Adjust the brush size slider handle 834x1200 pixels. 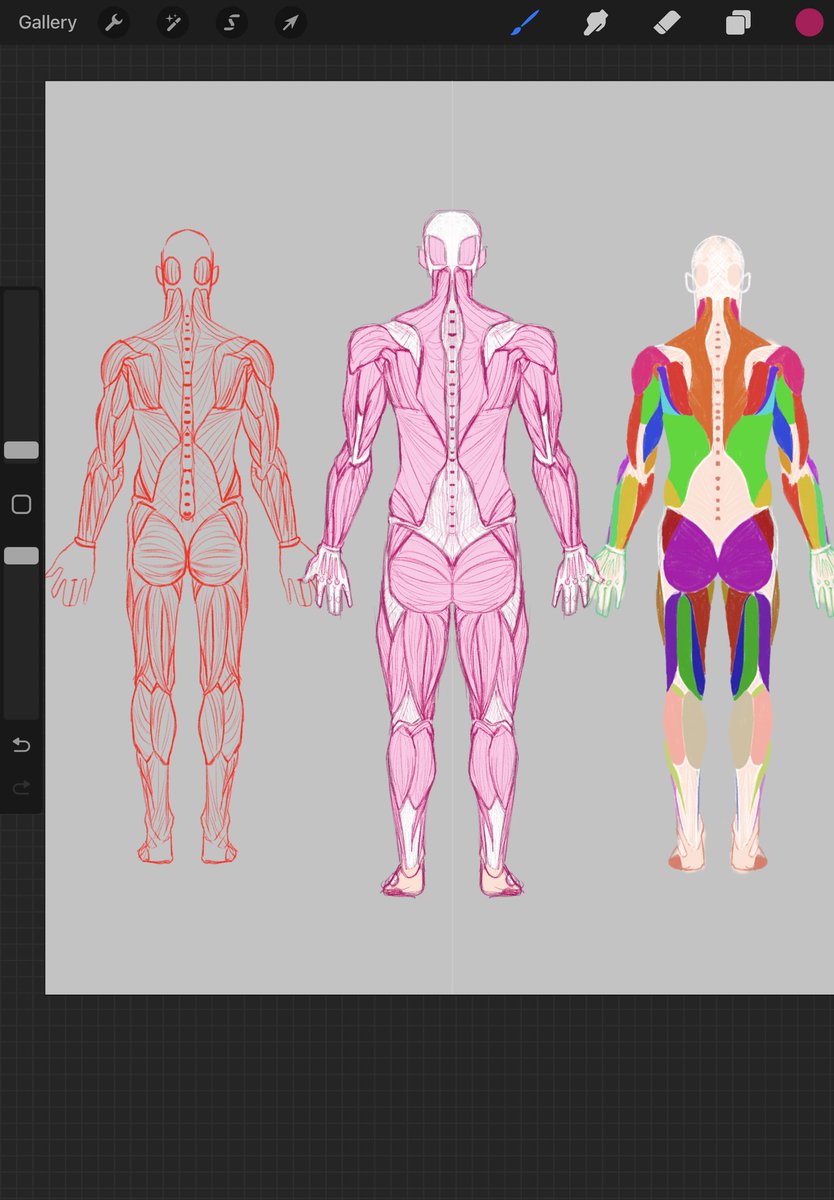pyautogui.click(x=21, y=450)
